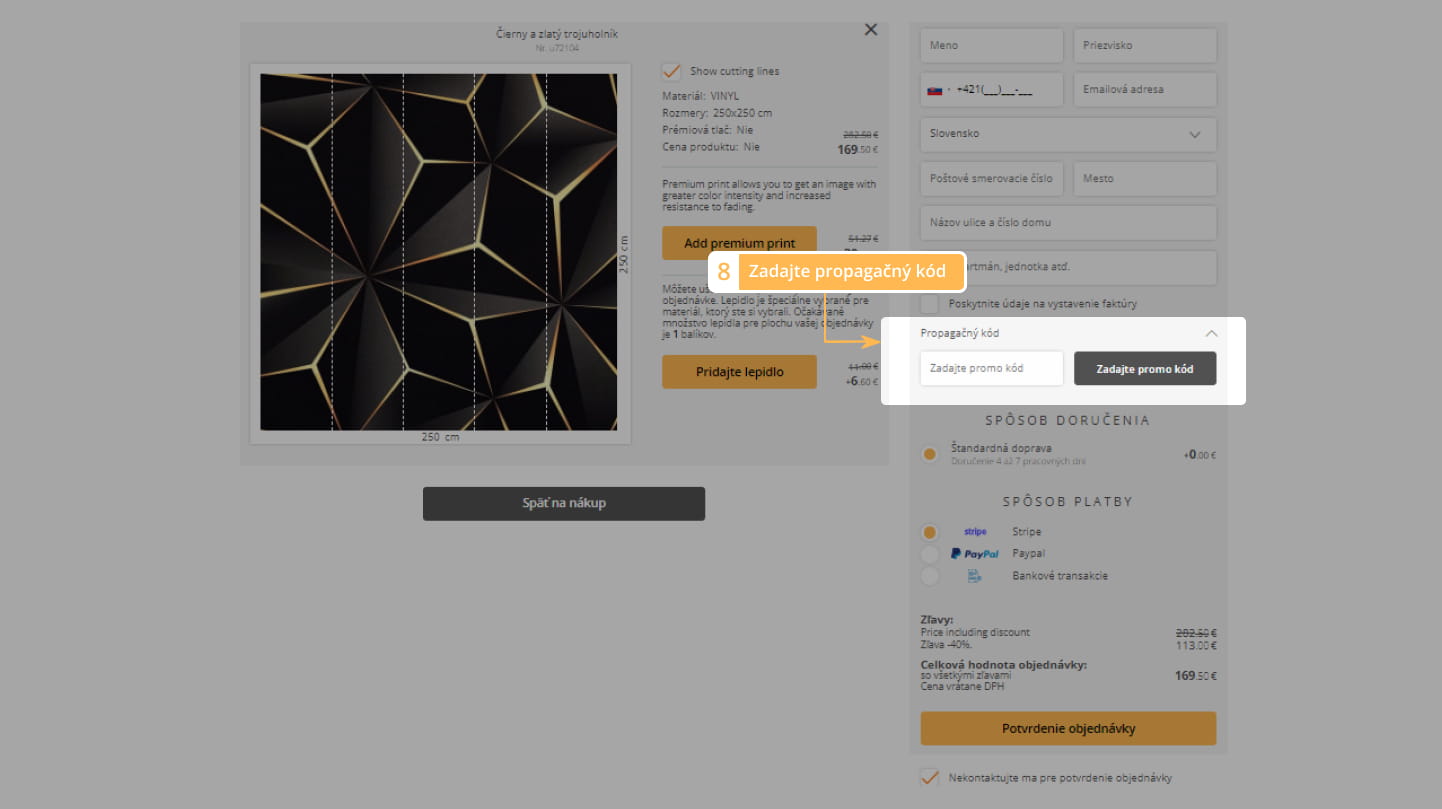Click the Stripe logo icon
Screen dimensions: 1442x809
coord(975,532)
